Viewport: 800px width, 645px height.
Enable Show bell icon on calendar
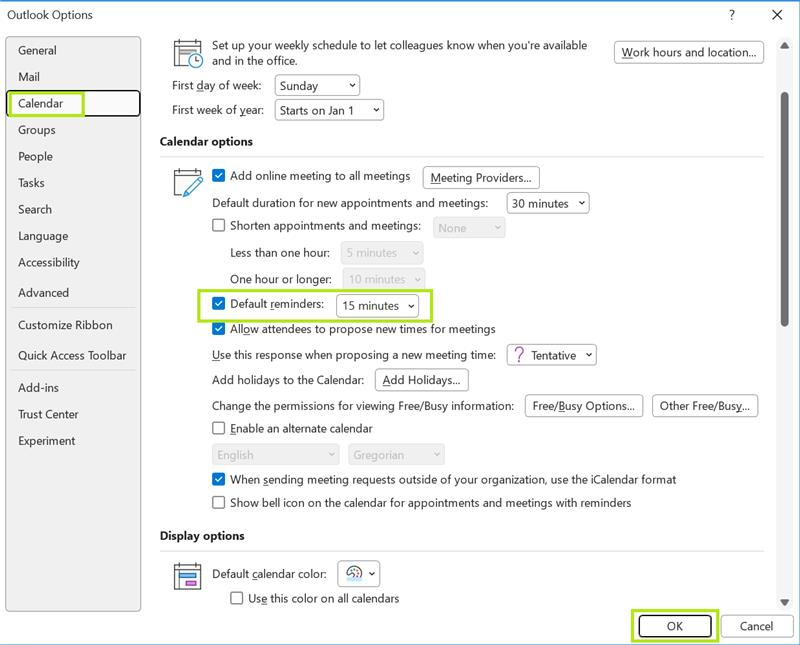pyautogui.click(x=218, y=503)
